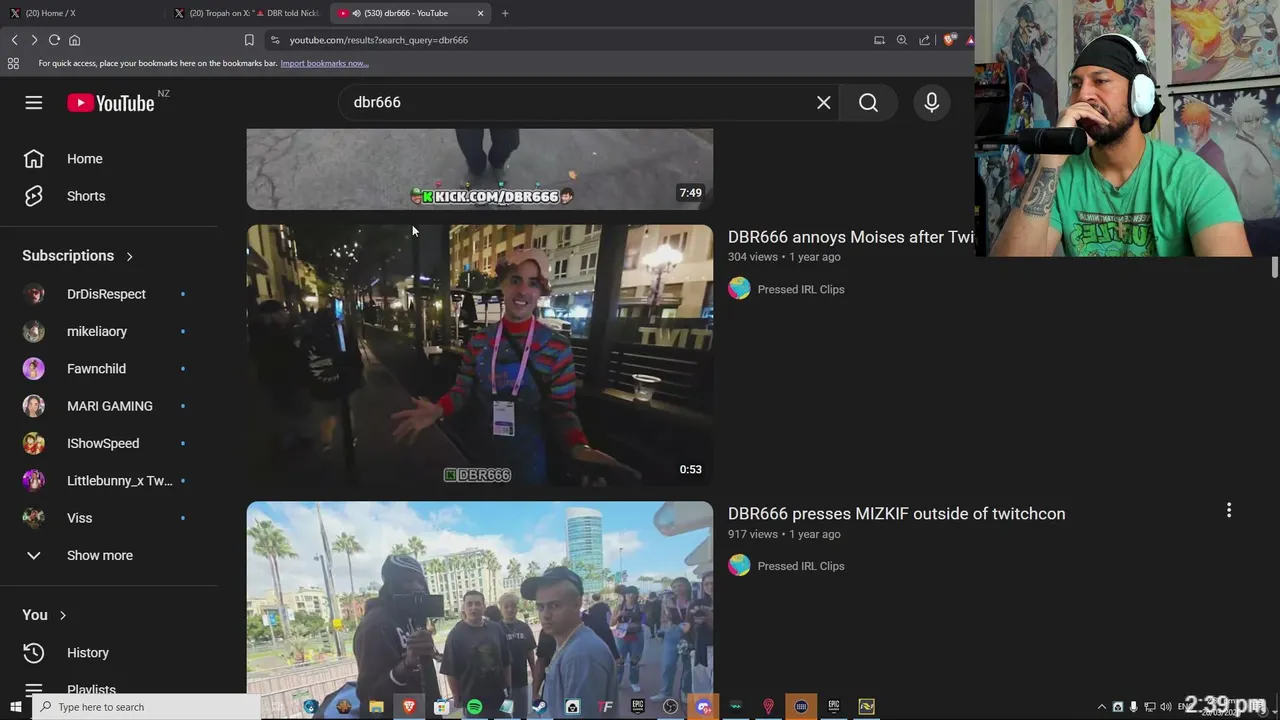The image size is (1280, 720).
Task: Open the apps grid in bookmarks bar
Action: pyautogui.click(x=13, y=63)
